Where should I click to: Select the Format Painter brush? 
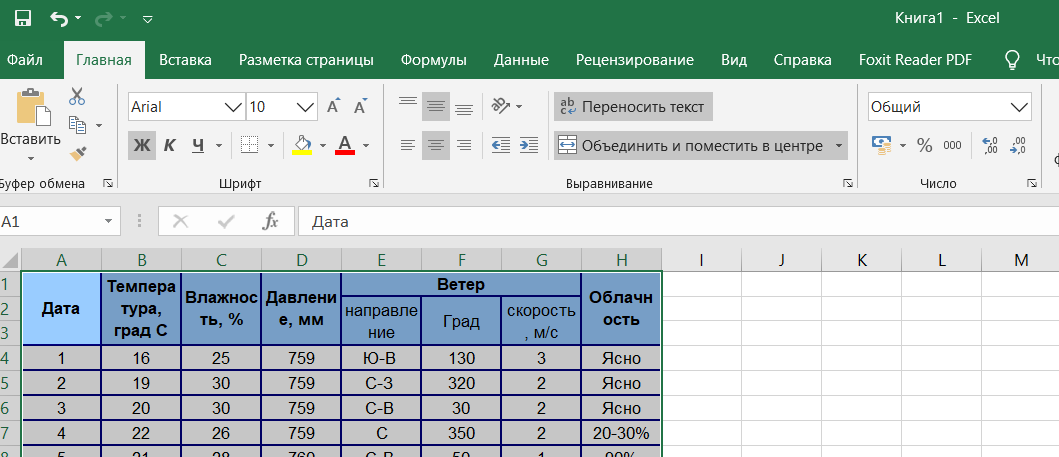click(78, 154)
